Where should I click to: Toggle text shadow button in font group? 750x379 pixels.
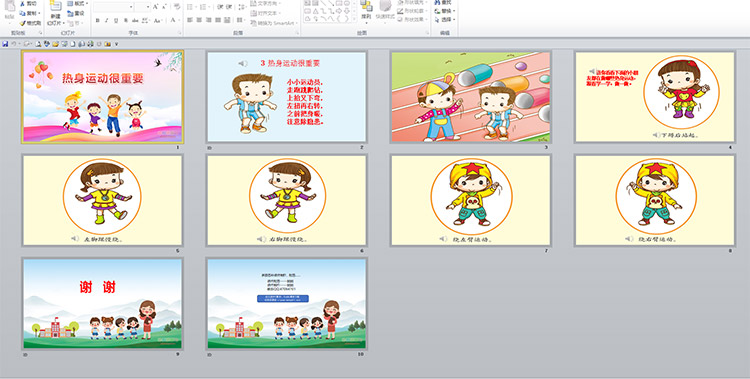(126, 21)
